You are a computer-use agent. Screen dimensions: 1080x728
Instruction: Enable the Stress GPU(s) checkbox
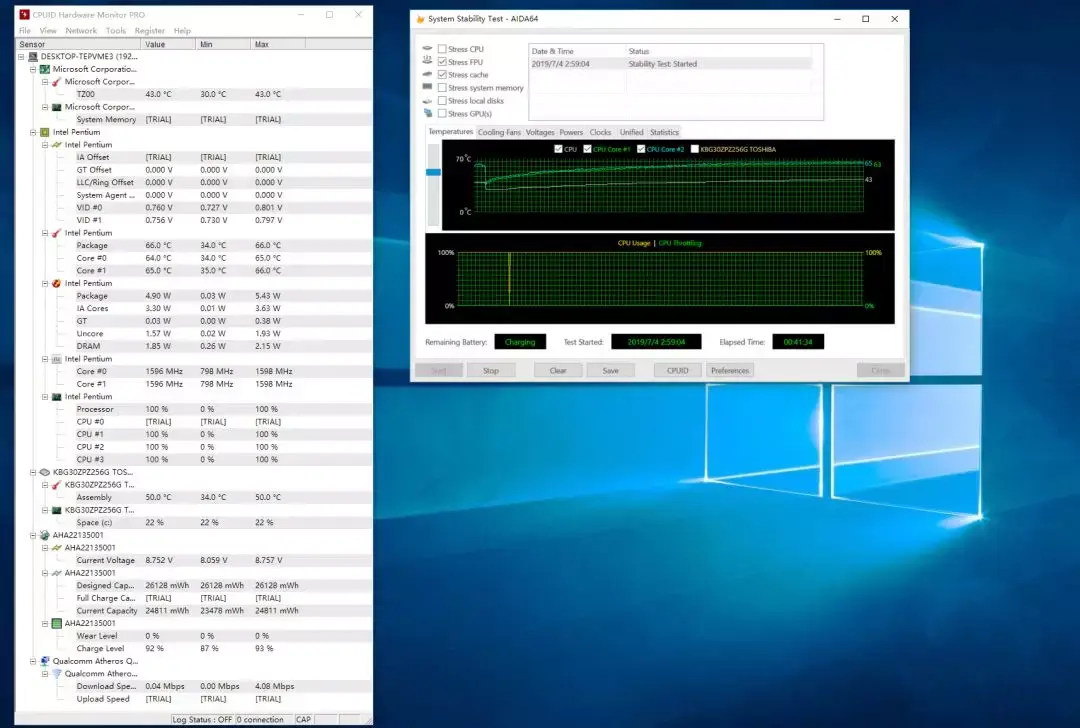[x=442, y=114]
